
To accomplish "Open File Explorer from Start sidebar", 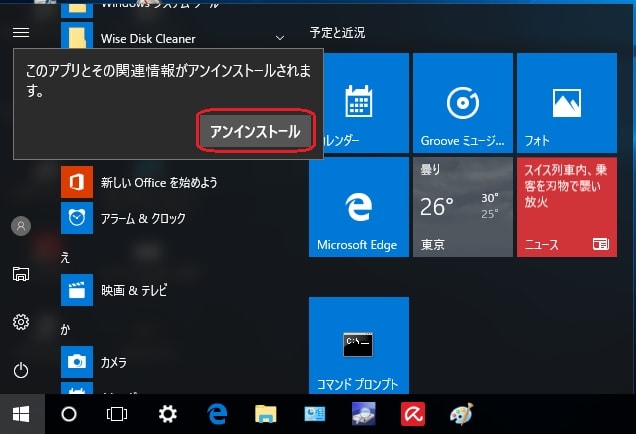I will point(21,274).
